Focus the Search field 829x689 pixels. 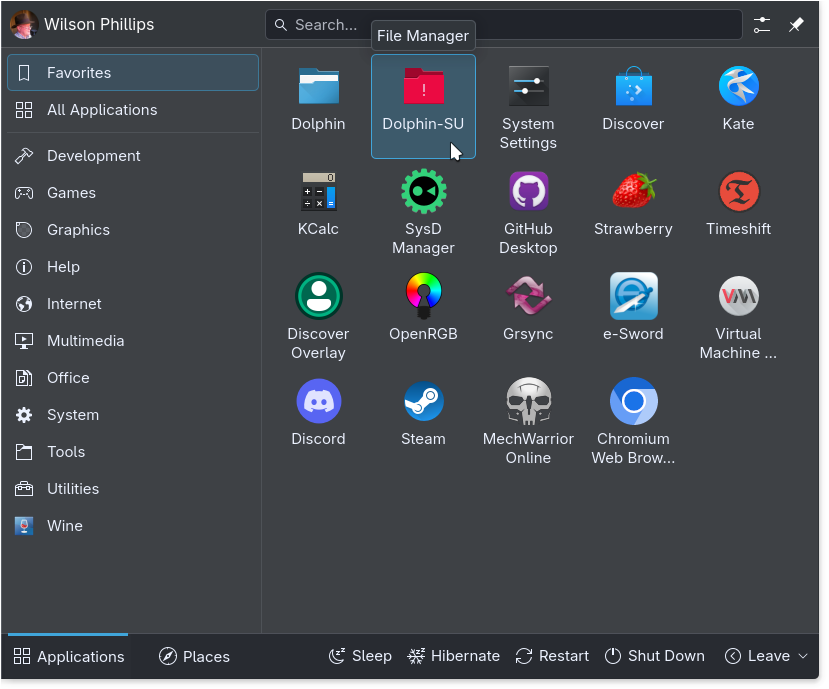(504, 24)
